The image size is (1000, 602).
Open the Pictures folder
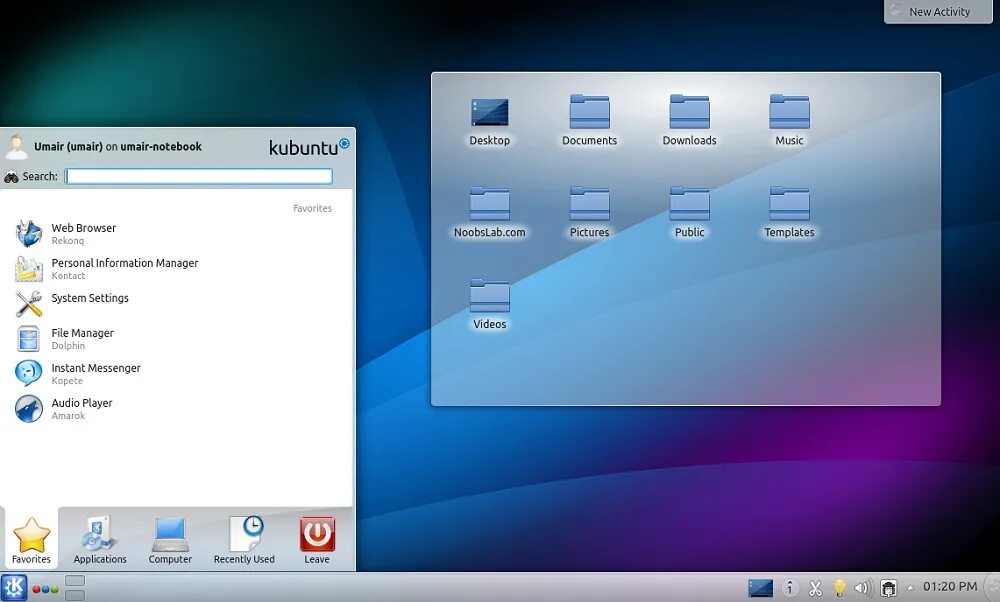589,213
